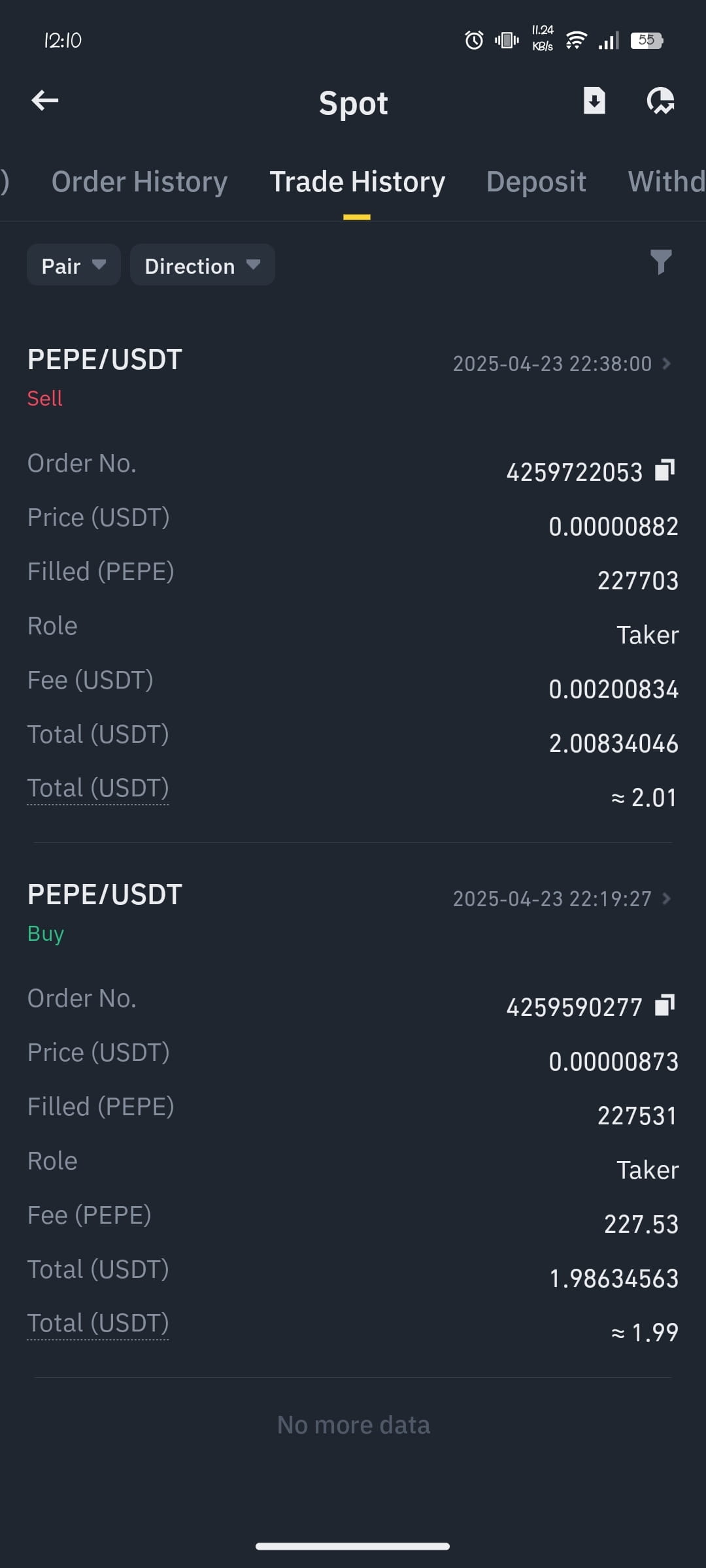Tap underlined Total (USDT) label in sell trade
Image resolution: width=706 pixels, height=1568 pixels.
[98, 789]
